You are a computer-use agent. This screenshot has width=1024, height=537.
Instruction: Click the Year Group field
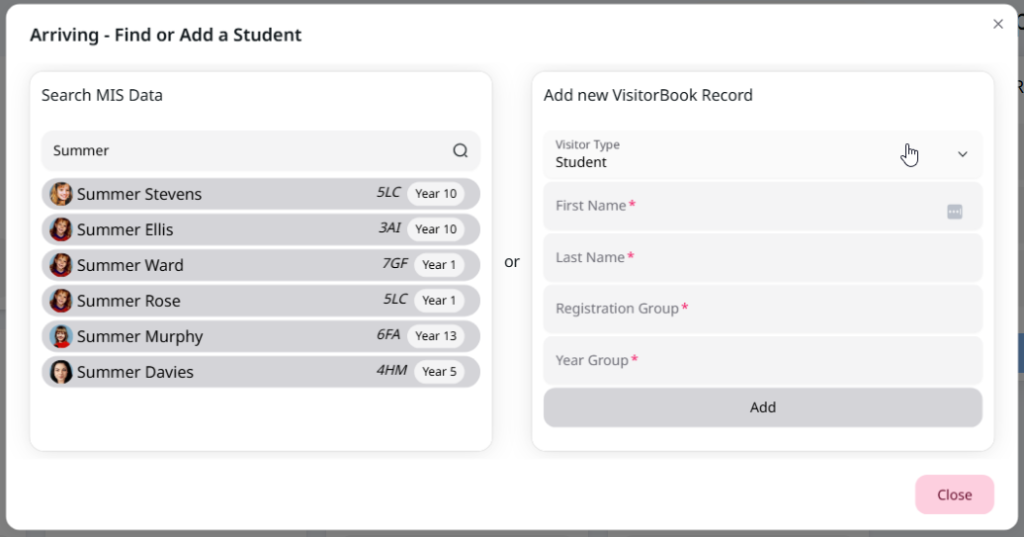tap(763, 361)
